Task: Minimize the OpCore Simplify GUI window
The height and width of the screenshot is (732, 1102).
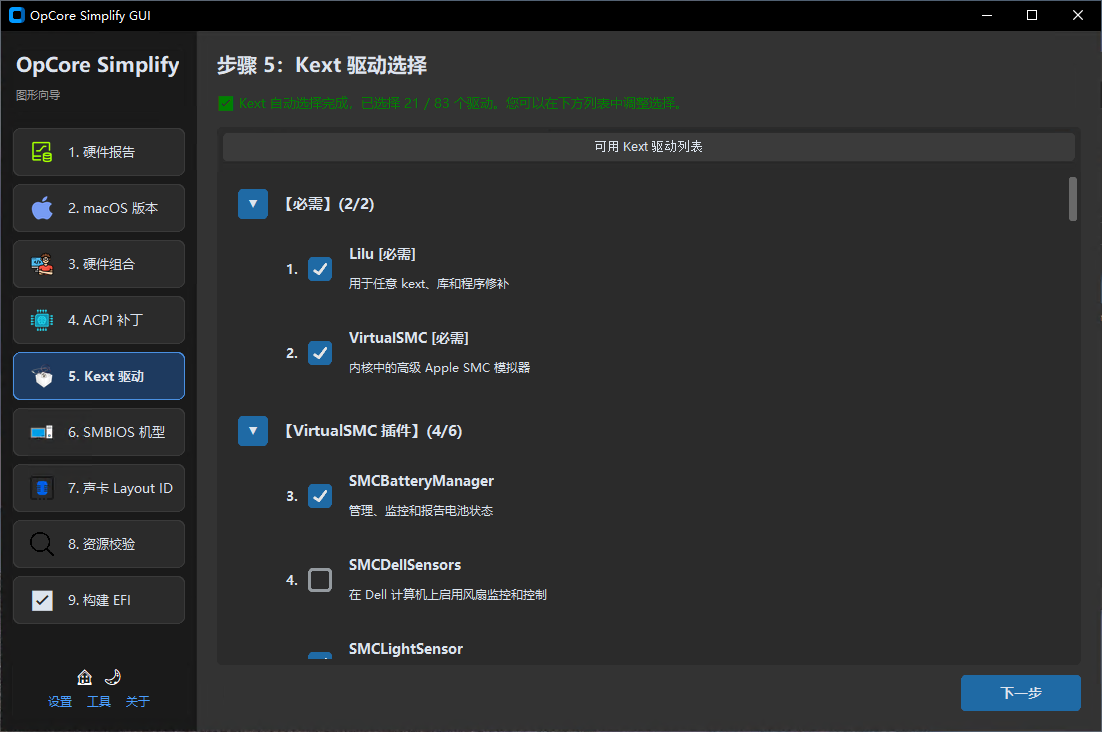Action: pyautogui.click(x=987, y=15)
